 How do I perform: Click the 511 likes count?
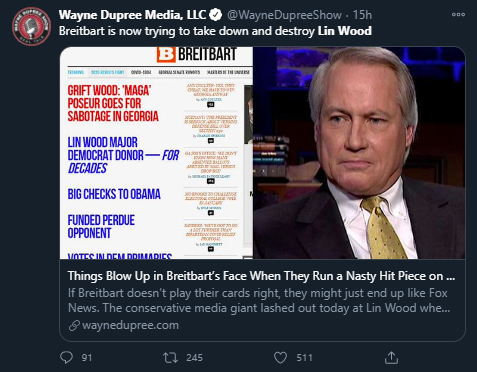click(x=304, y=358)
